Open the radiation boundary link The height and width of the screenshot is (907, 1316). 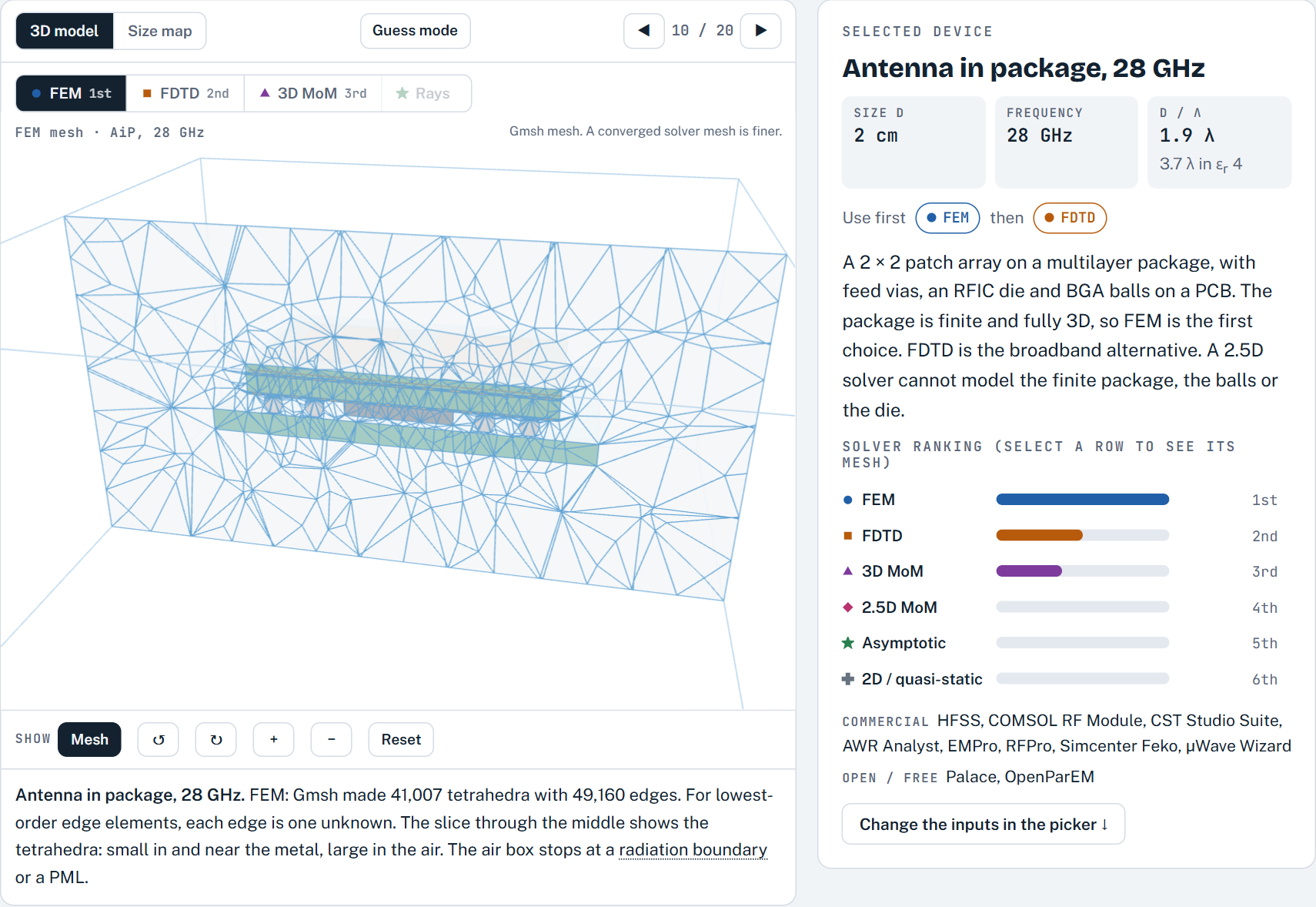click(x=693, y=850)
